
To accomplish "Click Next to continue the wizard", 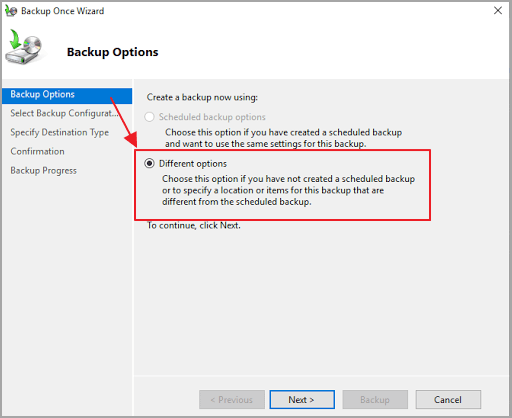I will pos(302,399).
